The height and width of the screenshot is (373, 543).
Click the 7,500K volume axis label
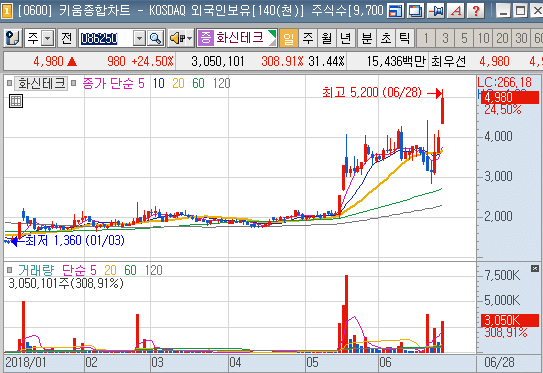pos(502,275)
